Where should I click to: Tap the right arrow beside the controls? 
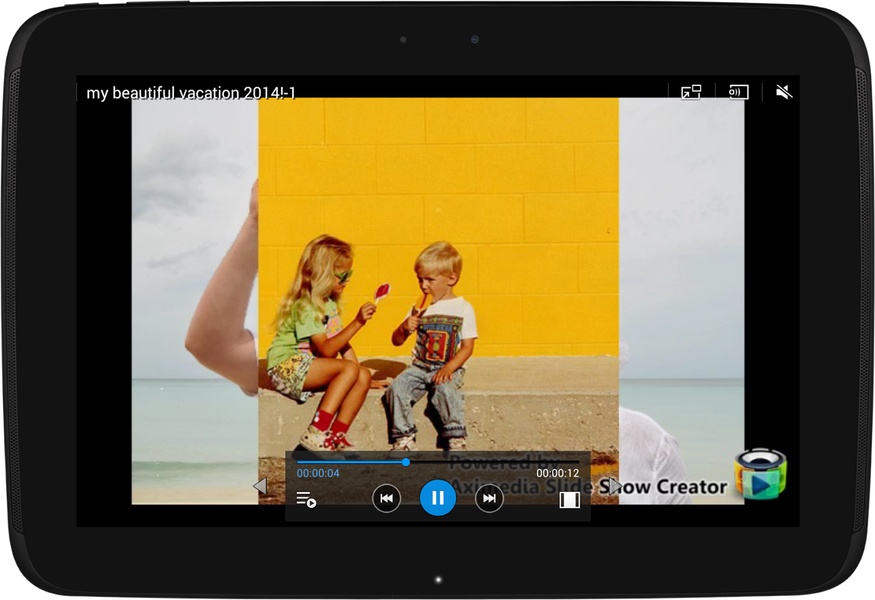[614, 486]
